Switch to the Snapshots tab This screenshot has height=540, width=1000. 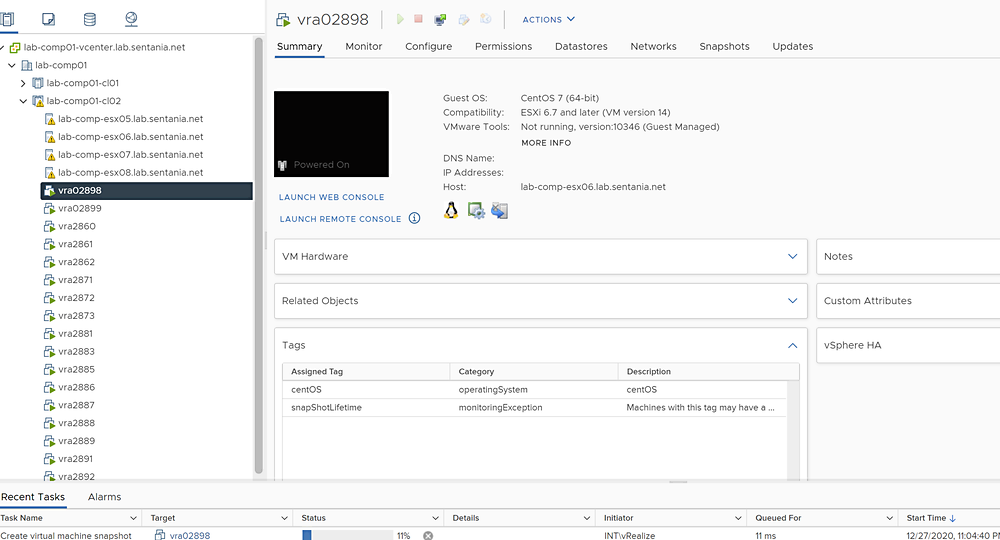(x=724, y=47)
